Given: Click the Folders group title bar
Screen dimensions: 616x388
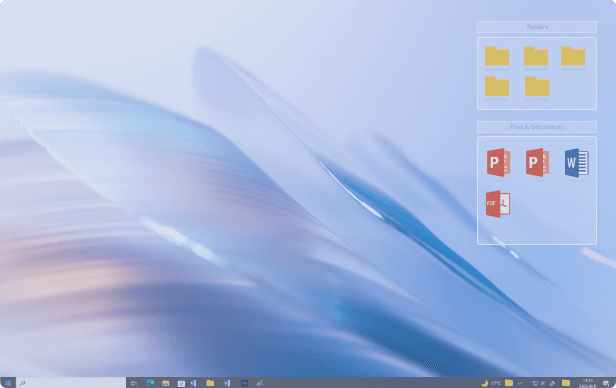Looking at the screenshot, I should point(537,27).
